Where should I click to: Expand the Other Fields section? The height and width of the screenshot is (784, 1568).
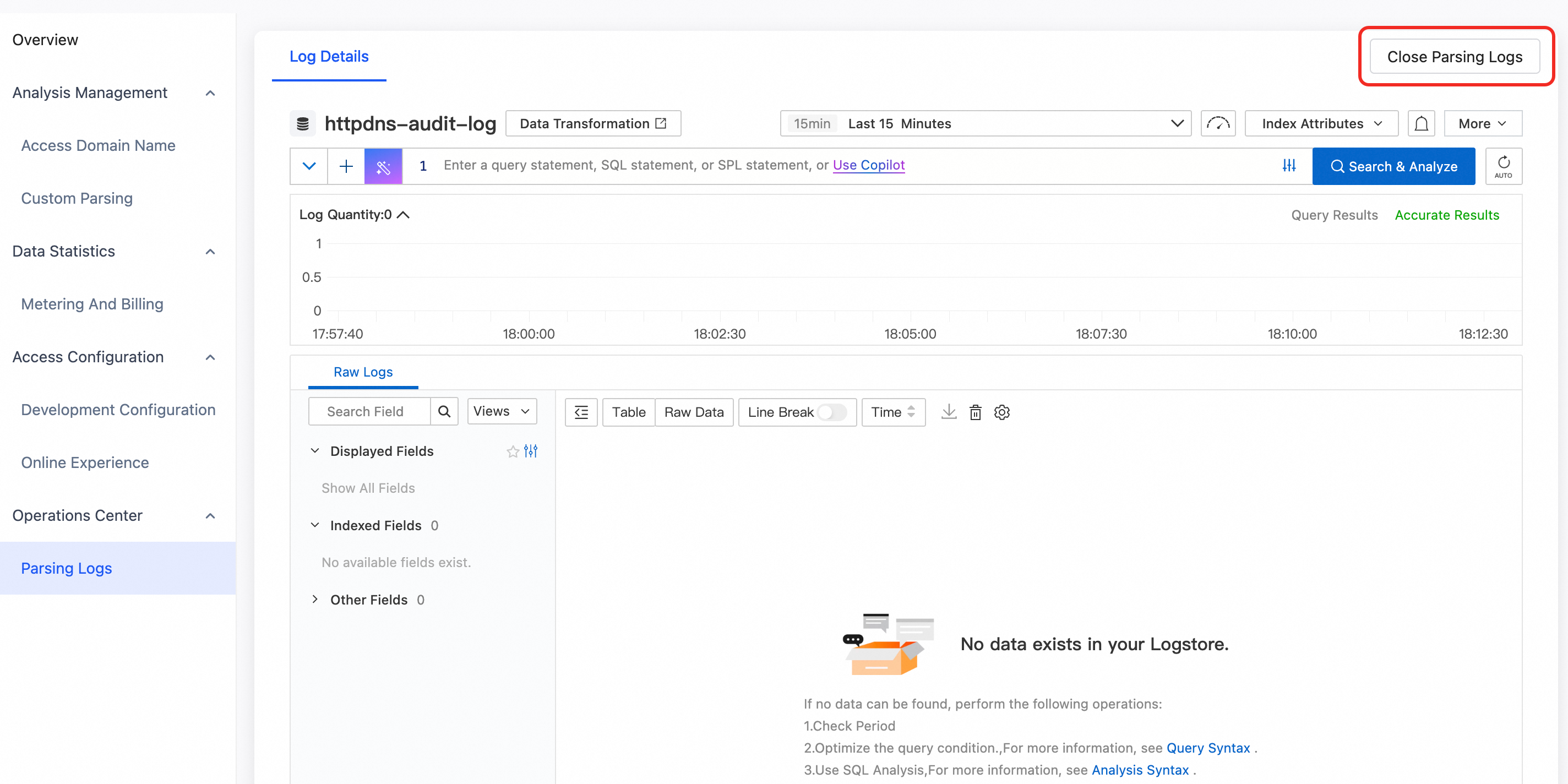click(315, 600)
